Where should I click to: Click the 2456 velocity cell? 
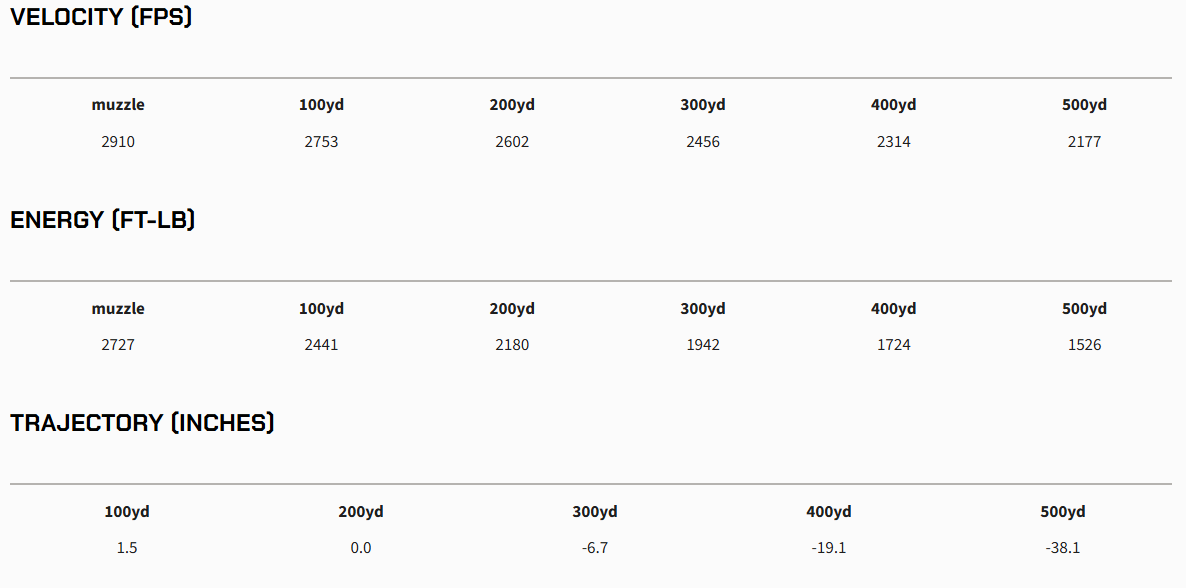tap(703, 142)
